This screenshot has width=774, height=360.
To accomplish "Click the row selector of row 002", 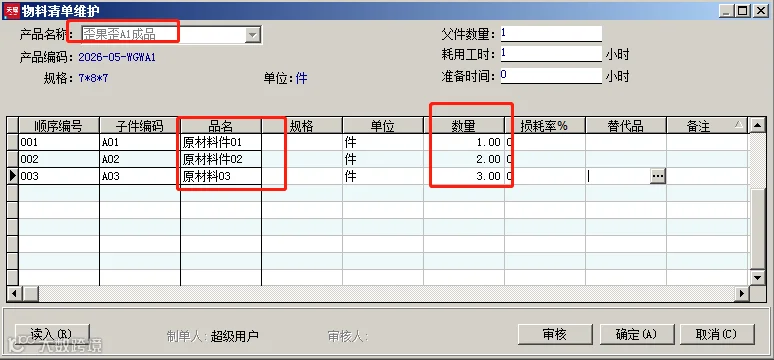I will [x=12, y=160].
